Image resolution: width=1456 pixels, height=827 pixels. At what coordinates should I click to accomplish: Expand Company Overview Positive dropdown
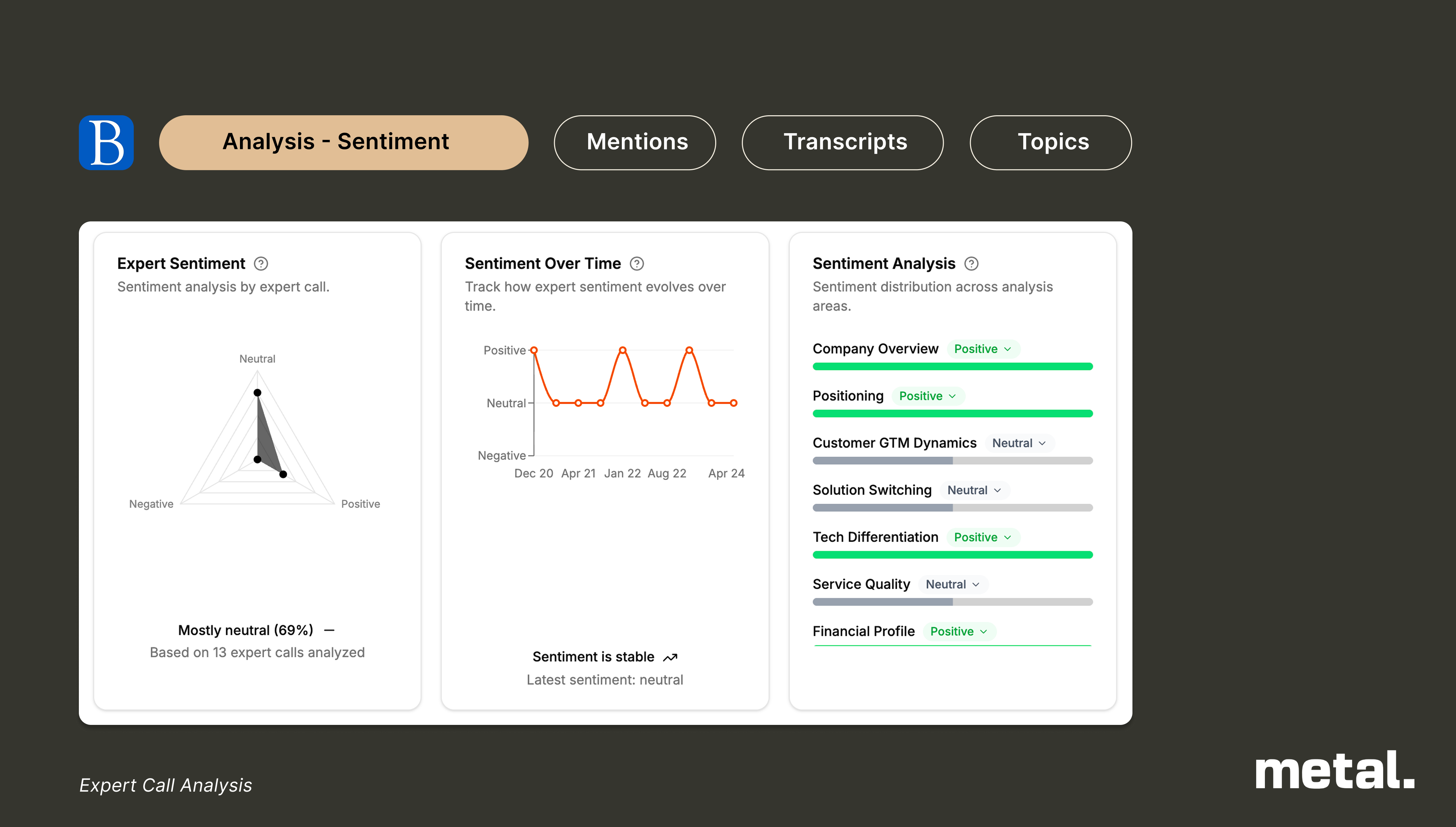tap(983, 349)
